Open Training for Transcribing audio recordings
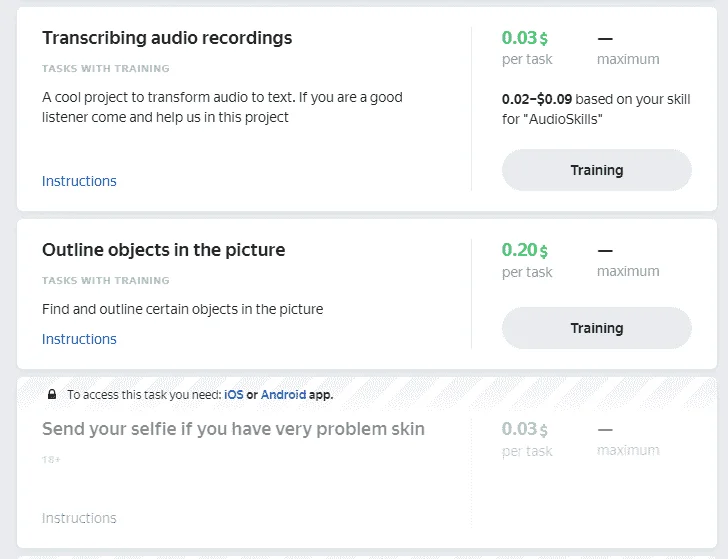Viewport: 728px width, 559px height. click(597, 170)
